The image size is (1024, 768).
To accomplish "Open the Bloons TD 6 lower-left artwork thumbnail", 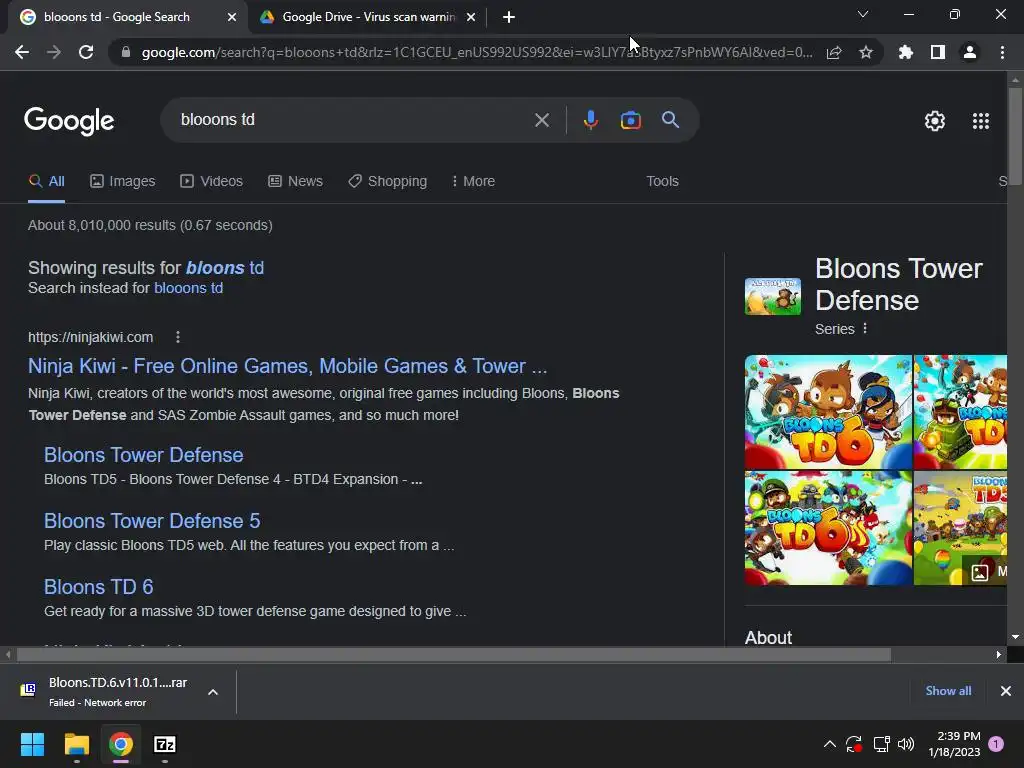I will tap(828, 528).
